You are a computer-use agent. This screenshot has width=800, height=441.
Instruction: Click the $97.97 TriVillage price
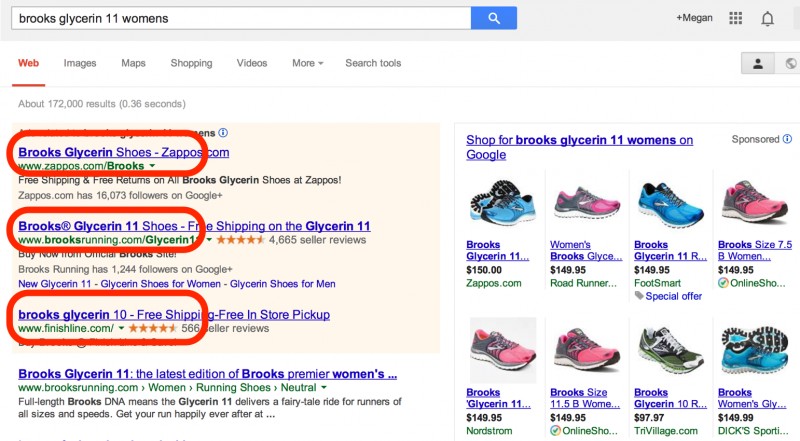click(648, 418)
